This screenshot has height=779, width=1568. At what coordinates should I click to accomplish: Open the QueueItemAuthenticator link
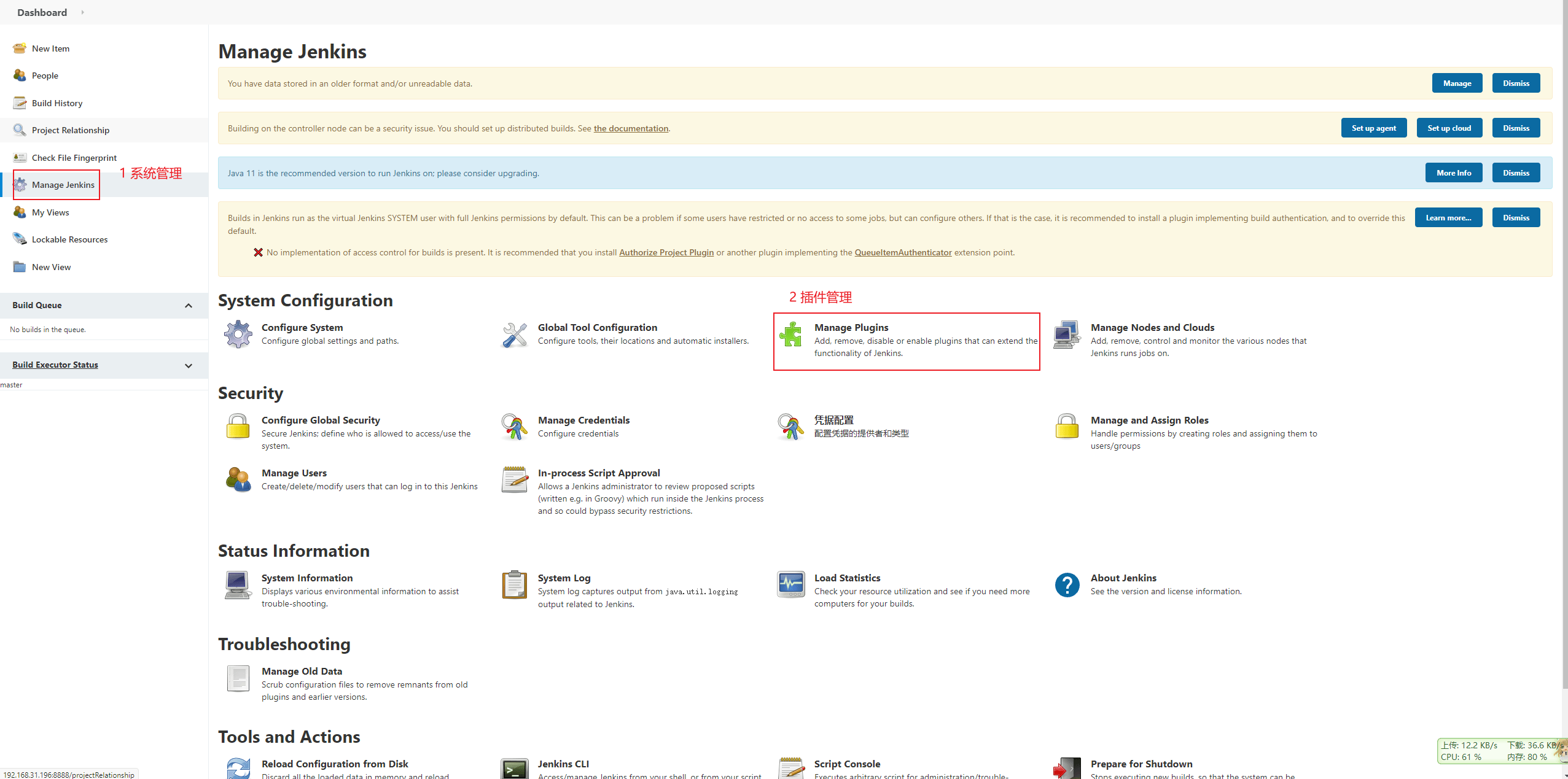pos(903,252)
